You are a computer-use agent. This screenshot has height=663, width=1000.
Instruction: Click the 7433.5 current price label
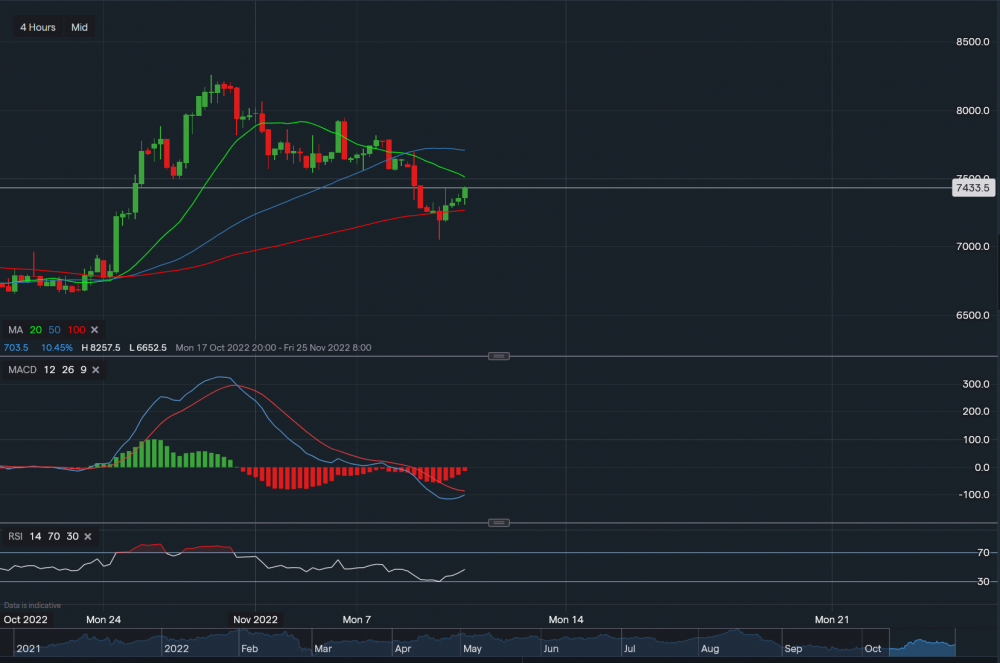point(972,188)
